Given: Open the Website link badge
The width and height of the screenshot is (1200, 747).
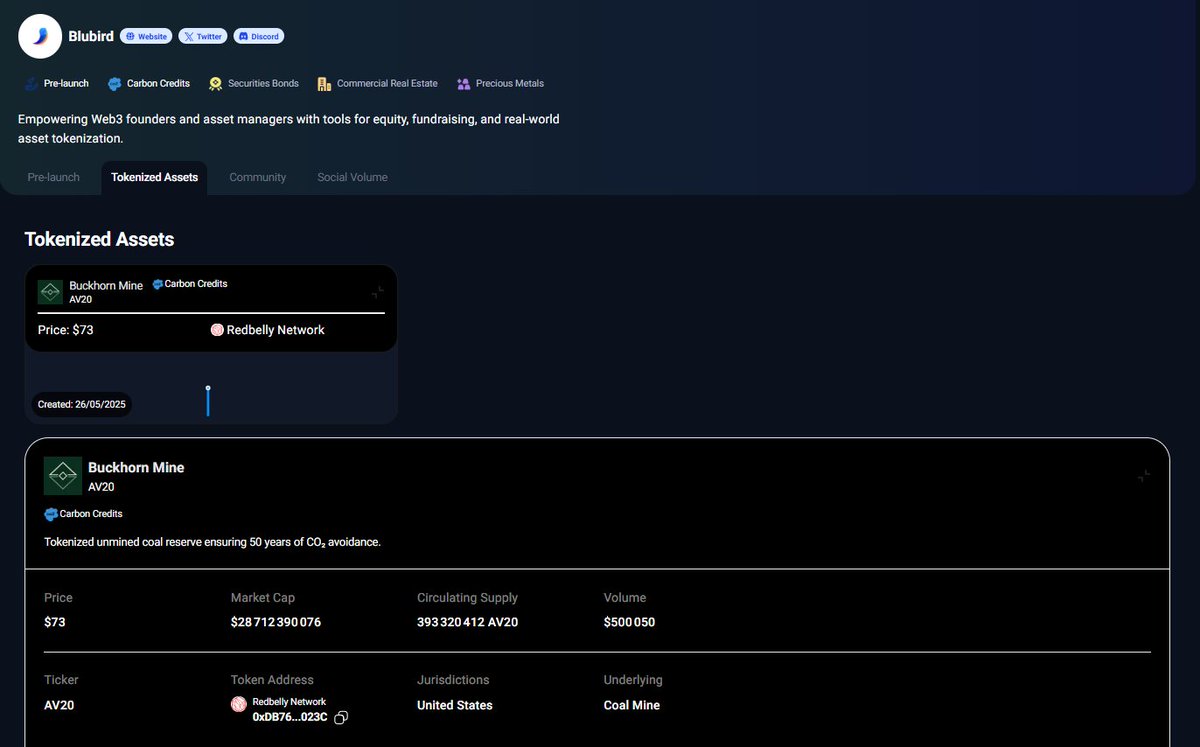Looking at the screenshot, I should coord(146,36).
